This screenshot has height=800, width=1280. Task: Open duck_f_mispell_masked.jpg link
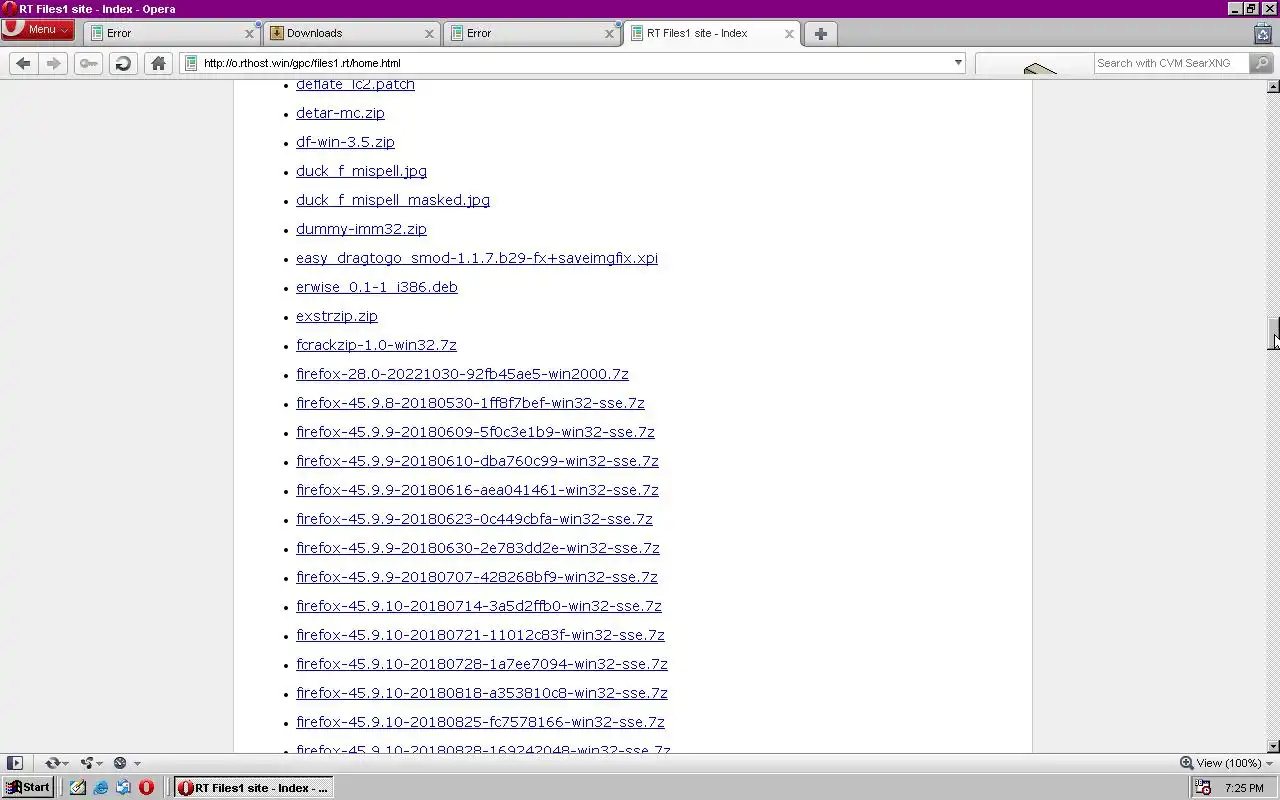[x=393, y=200]
